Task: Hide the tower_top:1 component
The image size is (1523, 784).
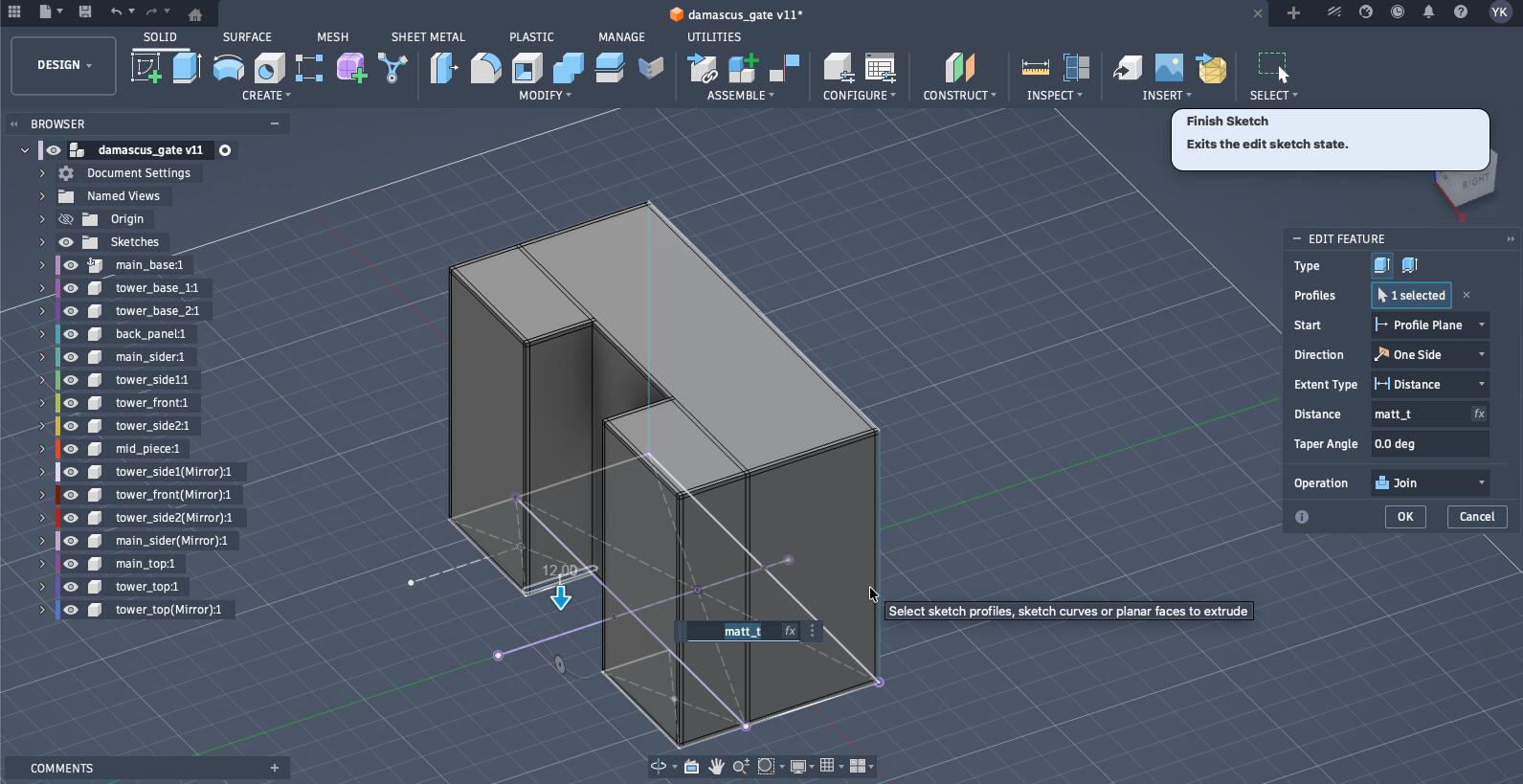Action: point(71,587)
